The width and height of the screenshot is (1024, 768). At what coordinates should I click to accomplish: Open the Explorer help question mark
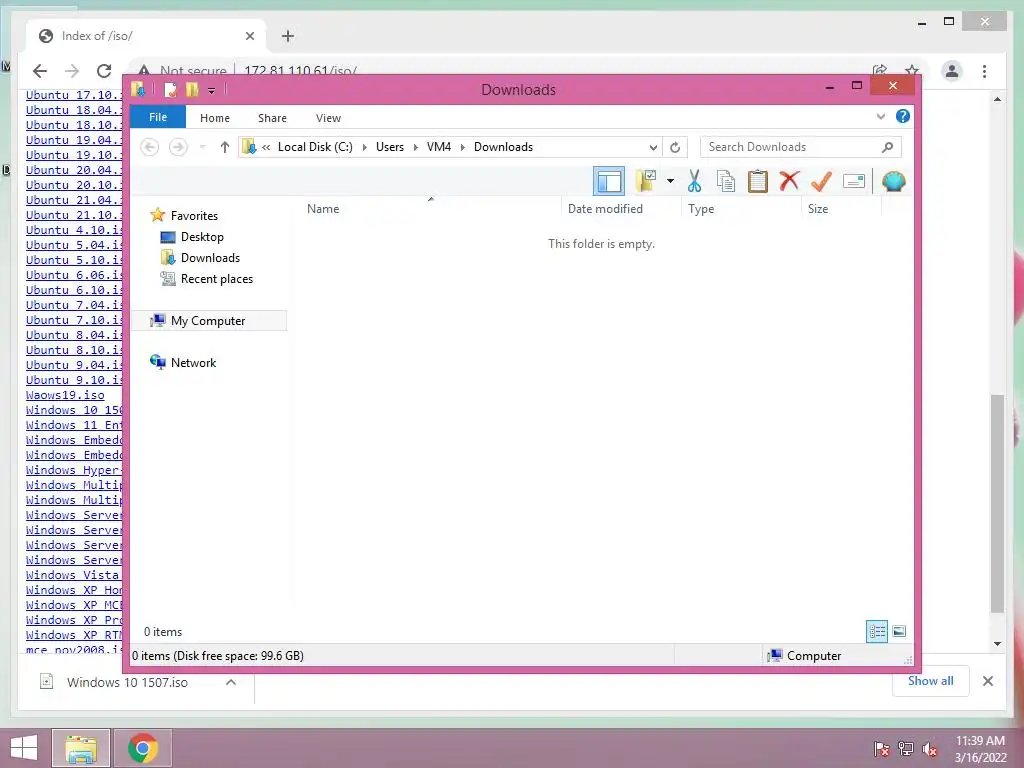pyautogui.click(x=903, y=116)
